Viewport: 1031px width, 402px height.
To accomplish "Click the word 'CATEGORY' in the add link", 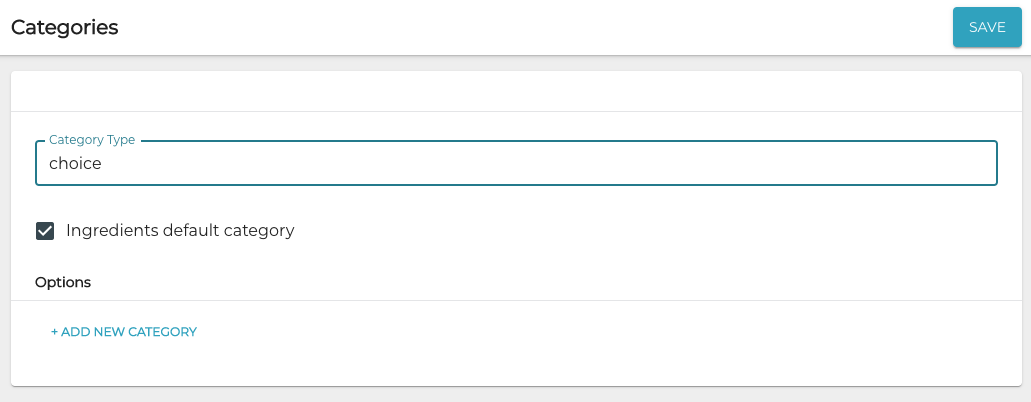I will pyautogui.click(x=161, y=332).
